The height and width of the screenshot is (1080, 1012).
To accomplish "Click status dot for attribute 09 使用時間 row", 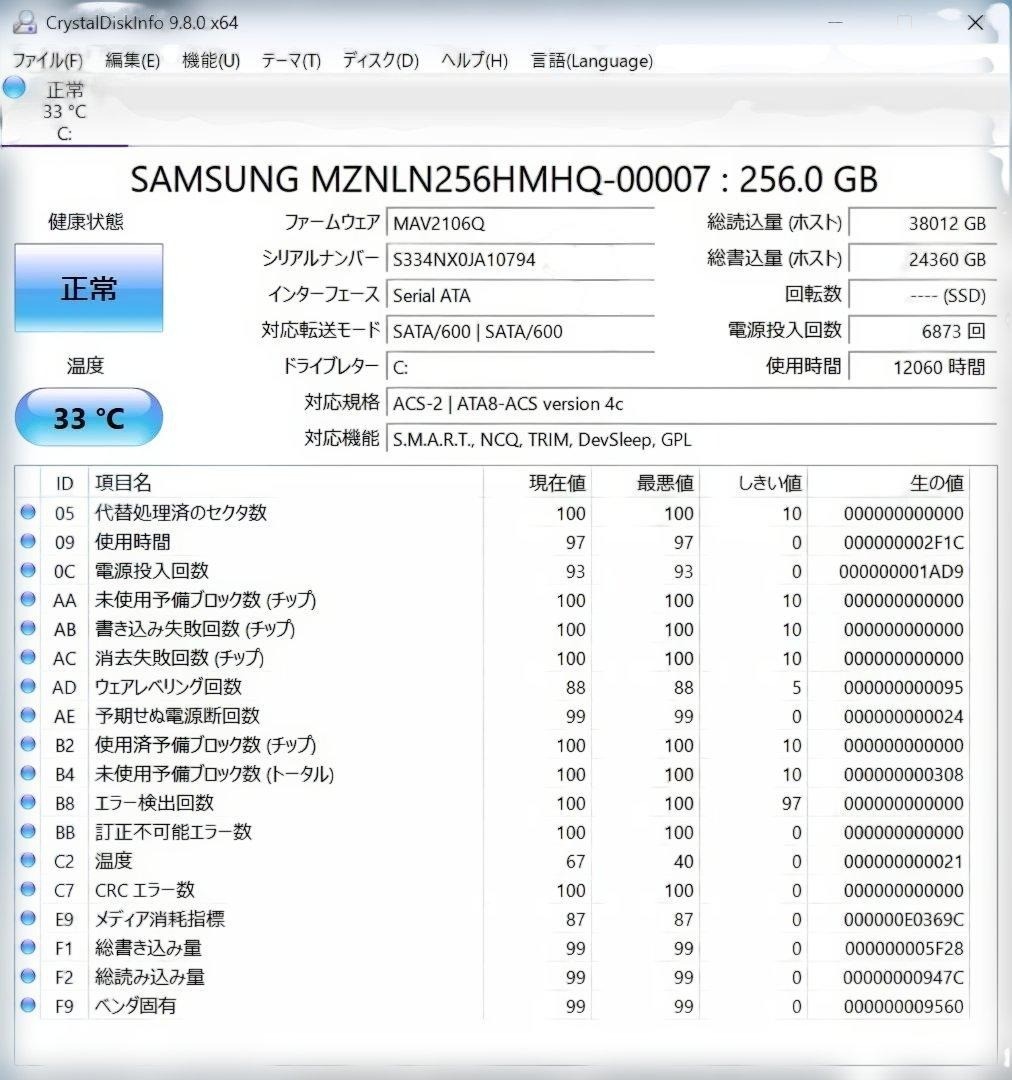I will [28, 541].
